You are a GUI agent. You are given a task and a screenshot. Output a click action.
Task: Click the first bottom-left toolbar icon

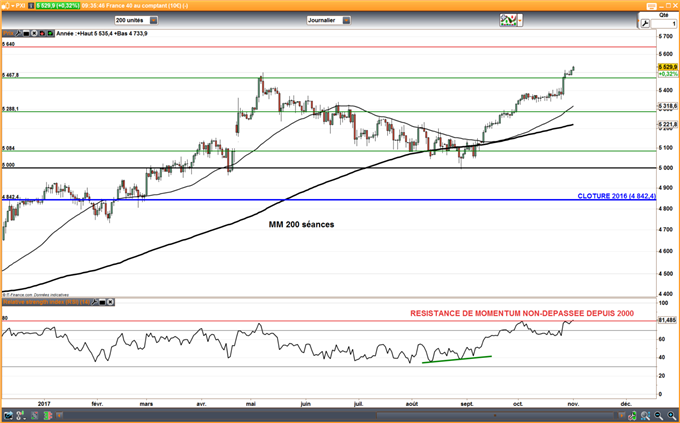(8, 415)
